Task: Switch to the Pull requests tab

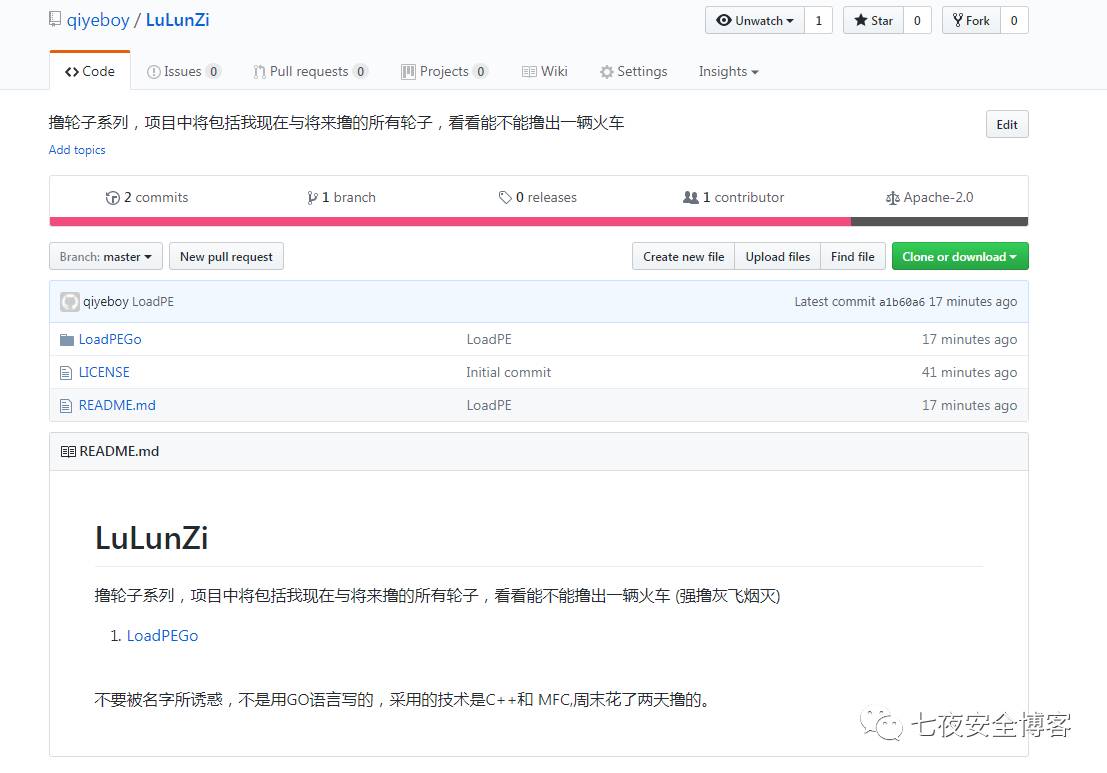Action: (311, 71)
